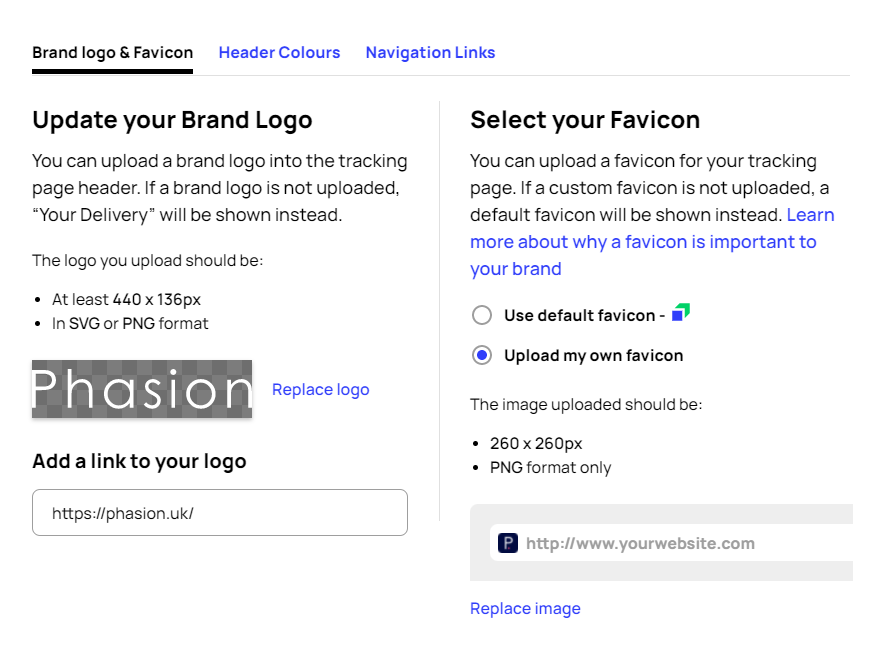This screenshot has height=648, width=889.
Task: Open the Navigation Links tab
Action: point(430,52)
